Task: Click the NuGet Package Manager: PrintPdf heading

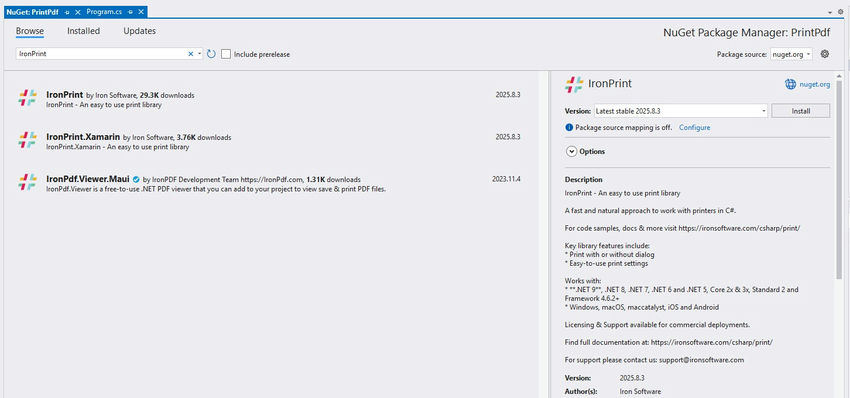Action: [746, 32]
